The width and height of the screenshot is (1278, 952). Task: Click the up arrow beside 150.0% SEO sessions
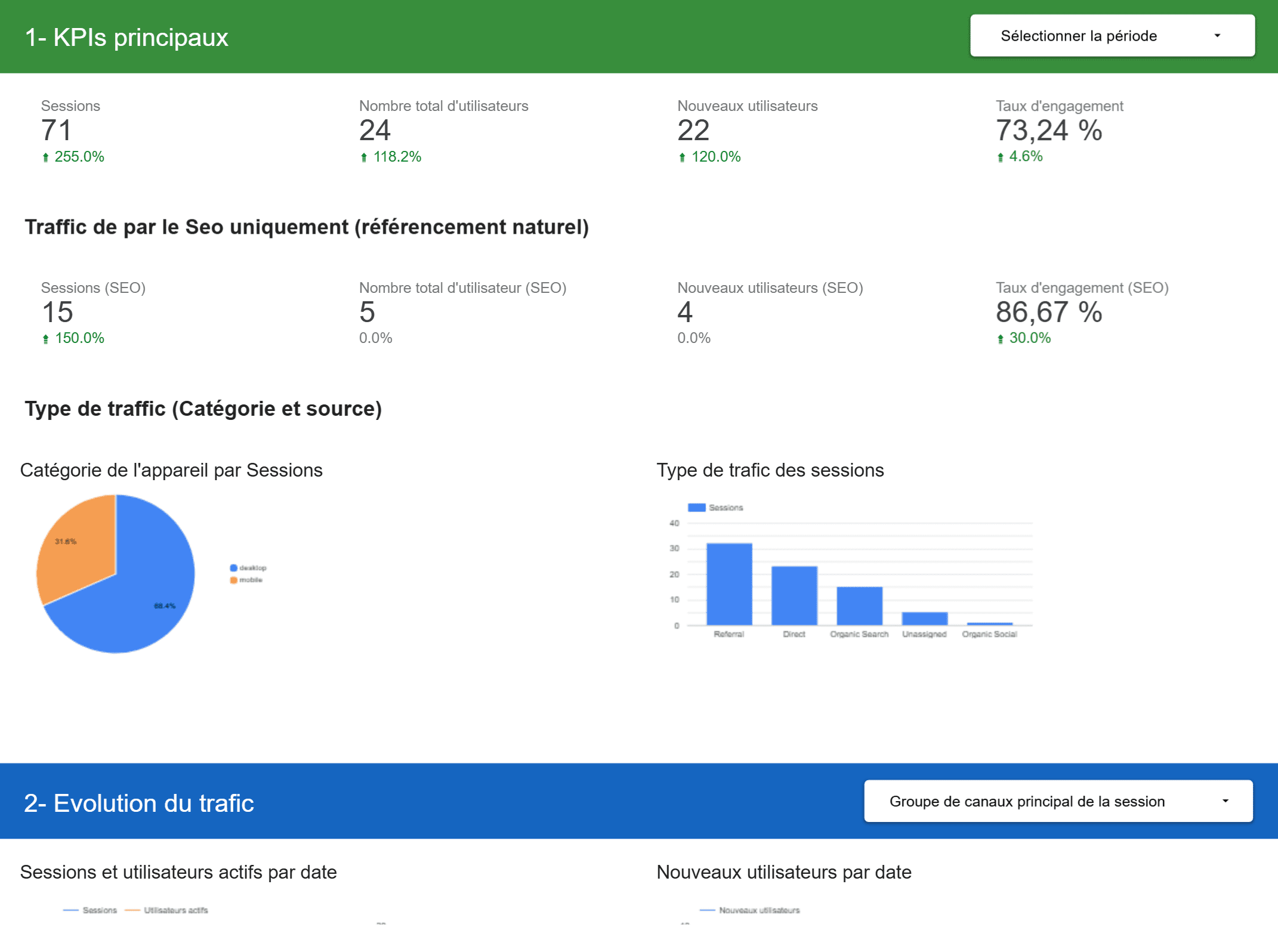45,339
